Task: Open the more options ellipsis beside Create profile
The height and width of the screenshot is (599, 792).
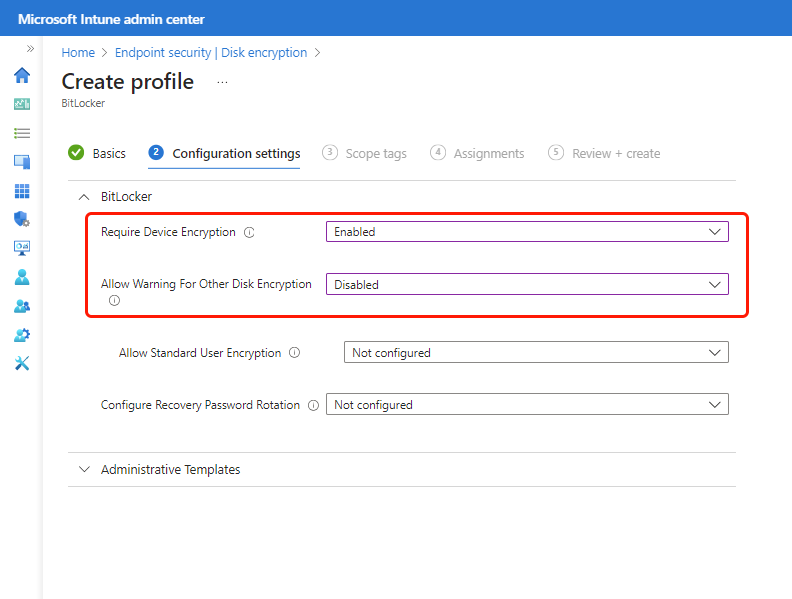Action: tap(222, 82)
